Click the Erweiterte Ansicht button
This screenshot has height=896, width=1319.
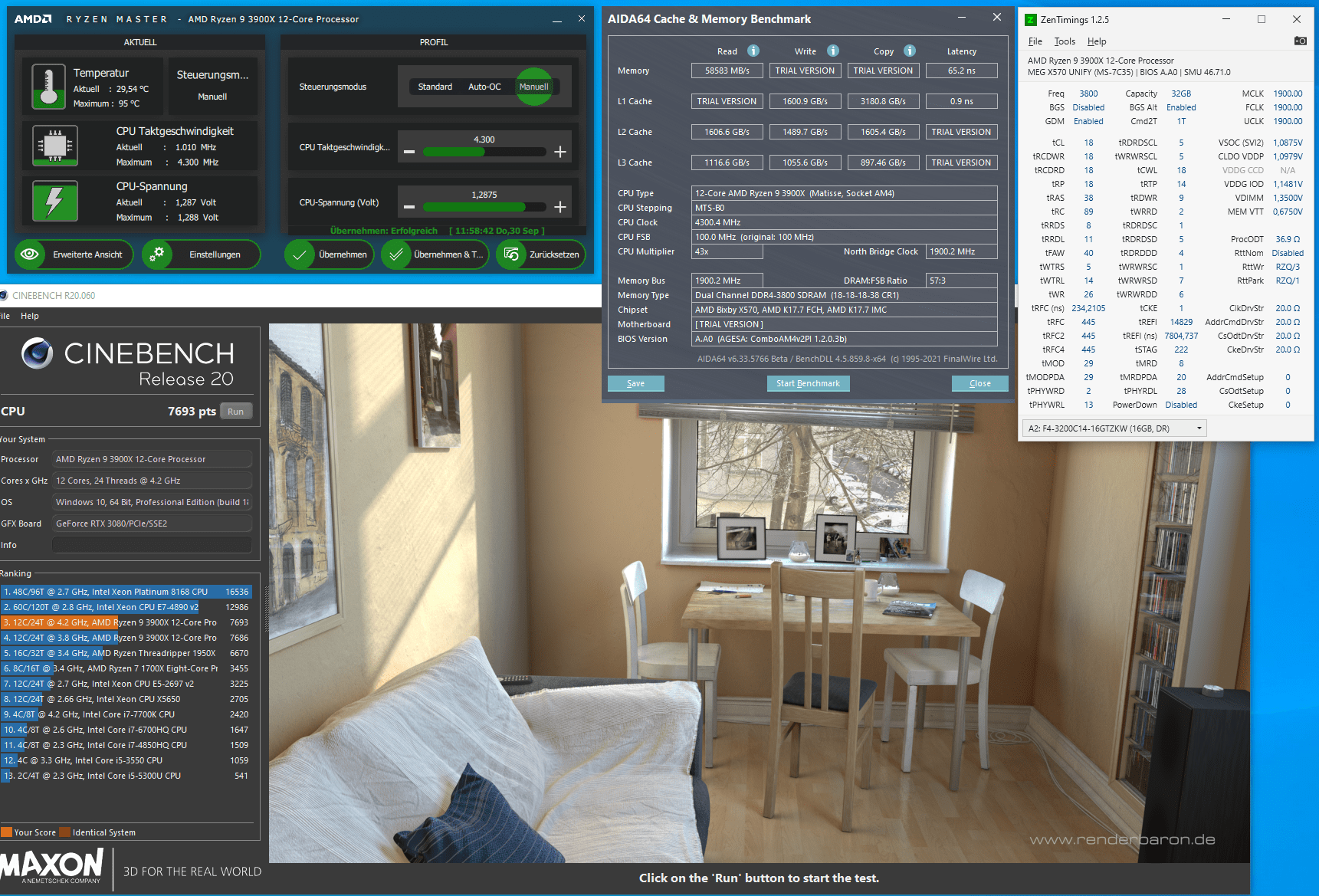point(74,254)
